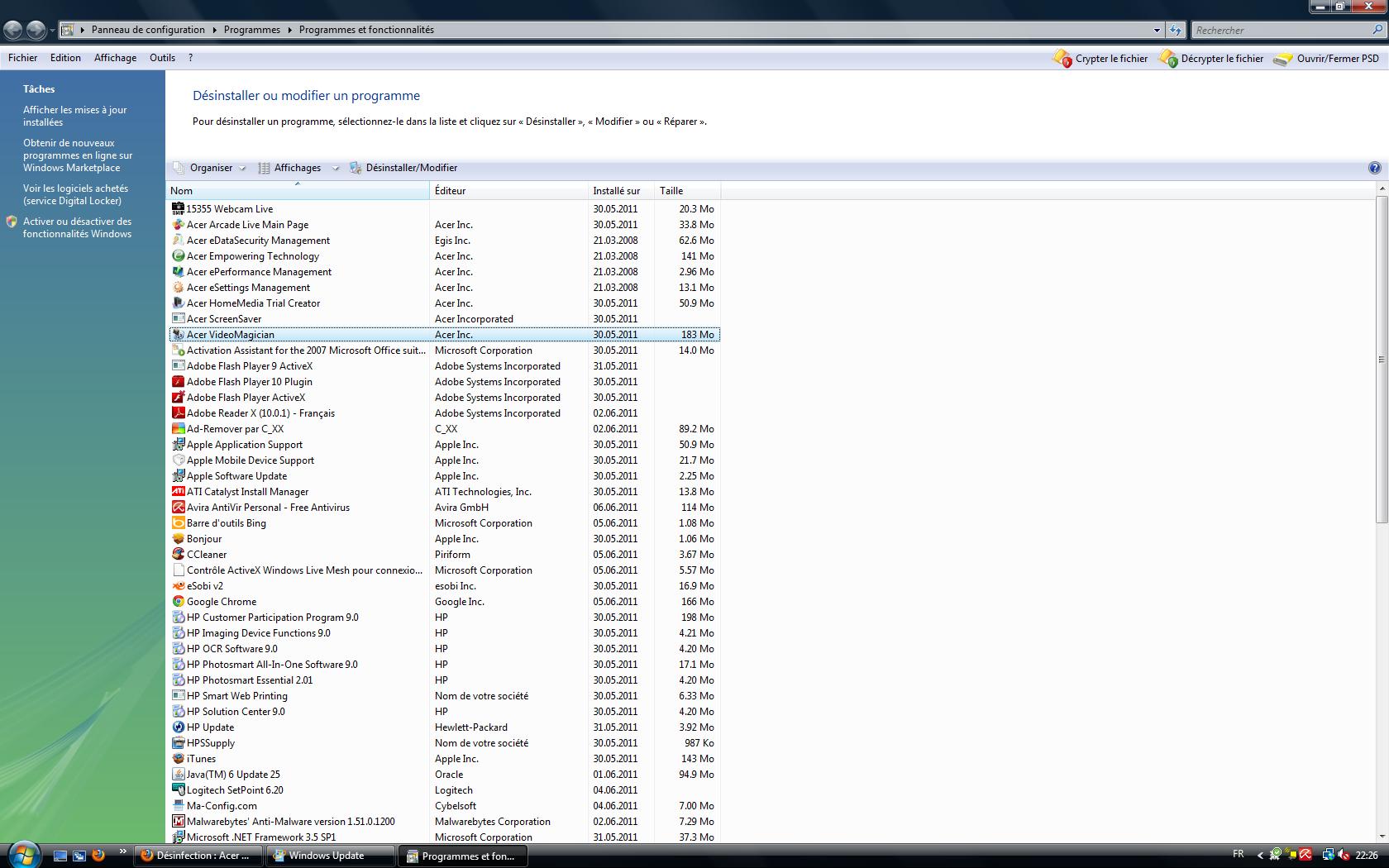The width and height of the screenshot is (1389, 868).
Task: Expand hidden quick launch items chevron
Action: tap(123, 851)
